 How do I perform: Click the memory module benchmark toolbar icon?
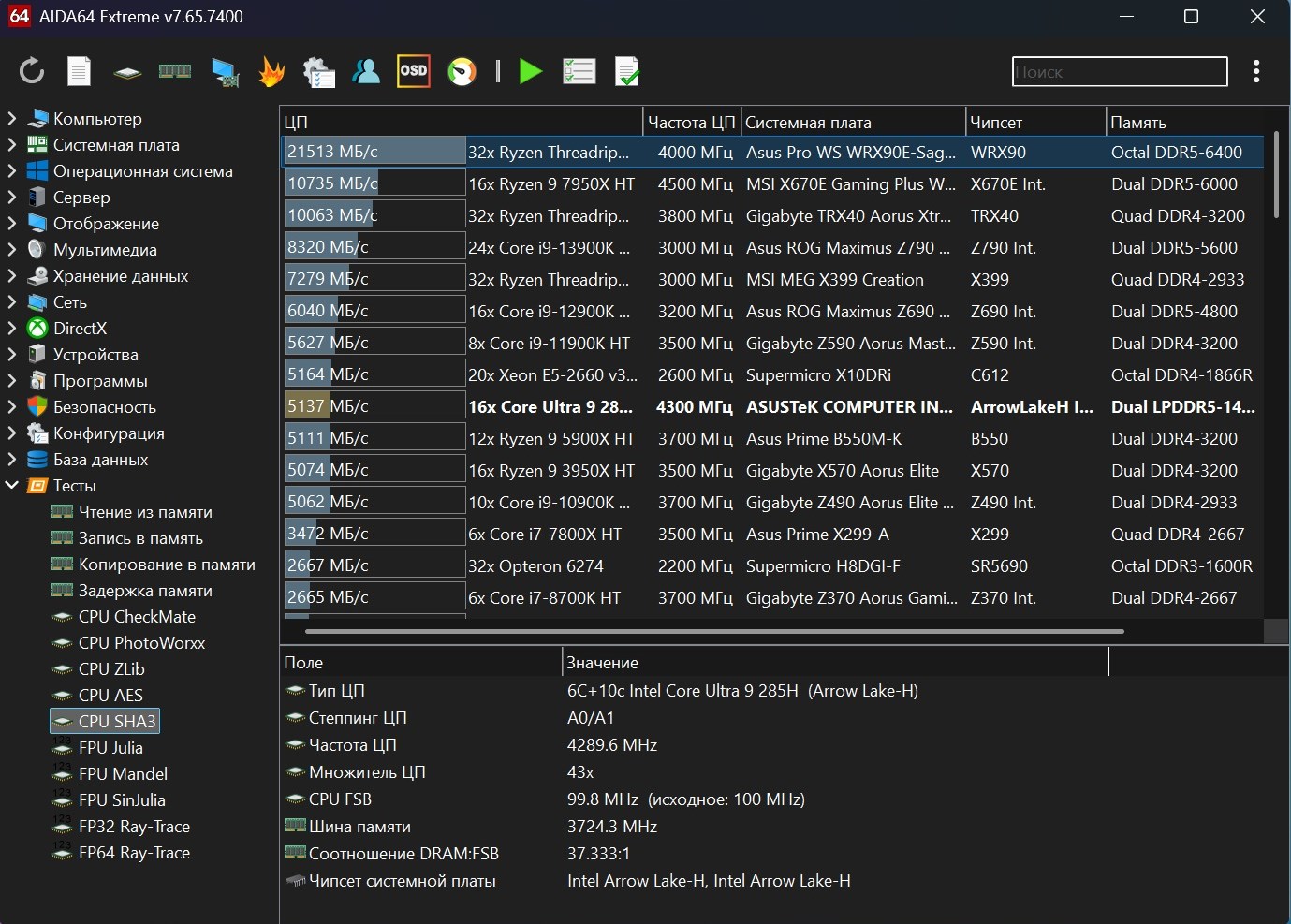click(x=175, y=71)
